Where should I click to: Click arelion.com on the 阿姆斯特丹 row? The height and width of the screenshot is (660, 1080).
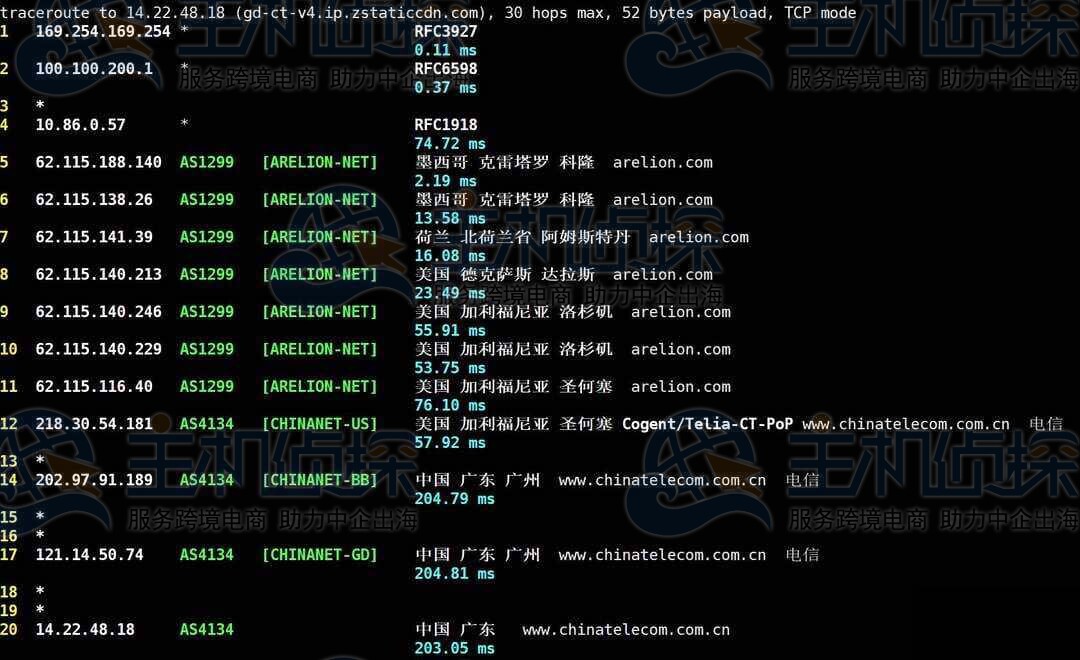click(698, 237)
